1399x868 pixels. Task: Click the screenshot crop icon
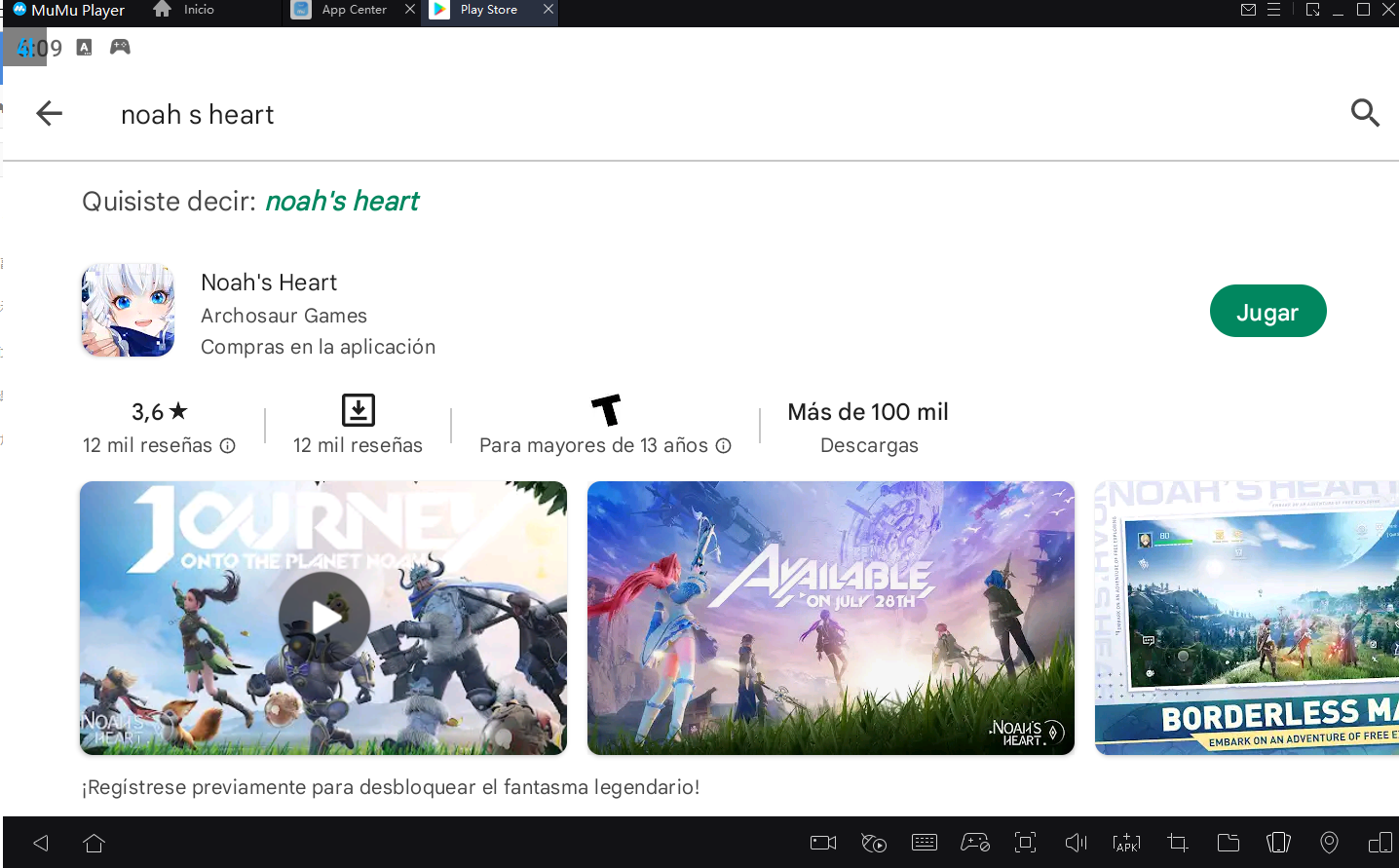(1177, 843)
